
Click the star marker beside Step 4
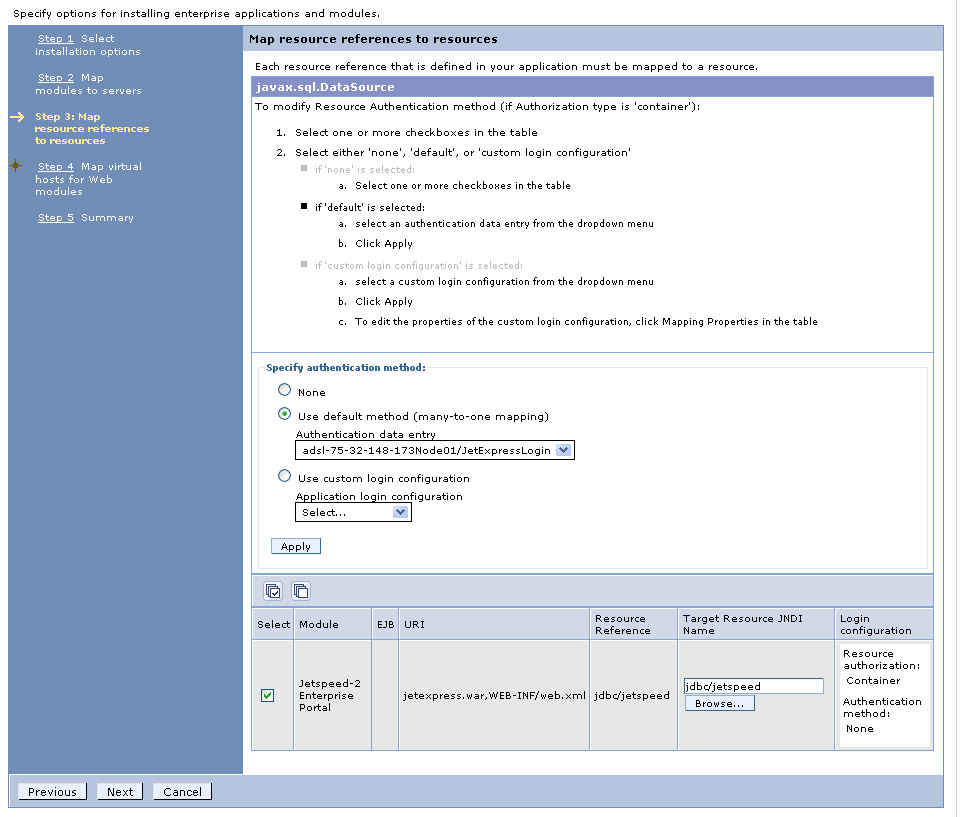16,166
